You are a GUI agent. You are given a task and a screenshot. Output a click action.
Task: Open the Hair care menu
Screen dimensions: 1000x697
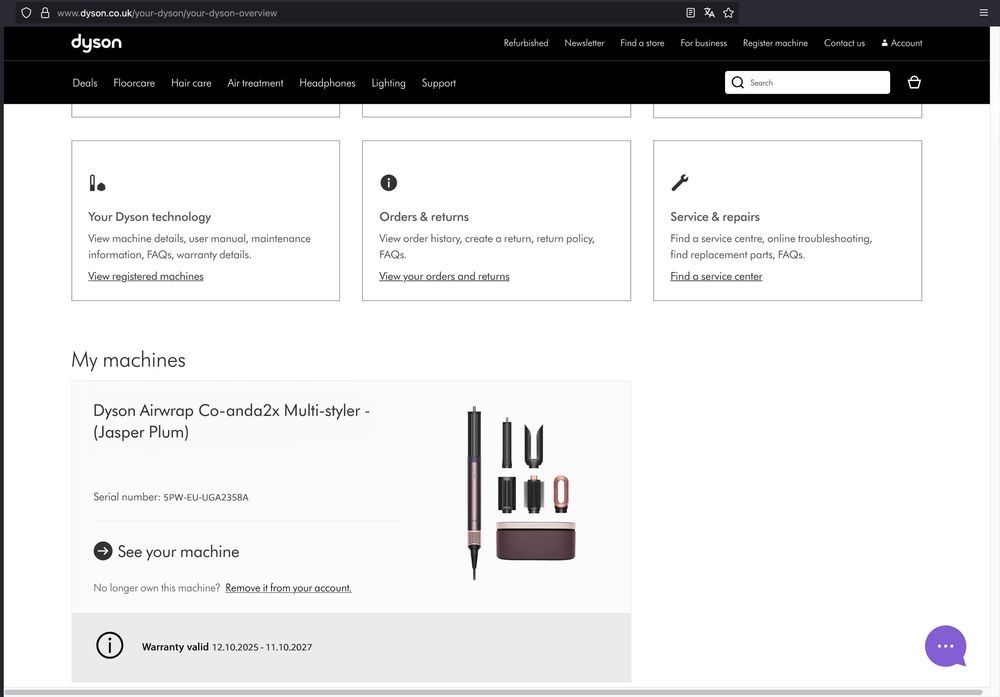pyautogui.click(x=191, y=83)
